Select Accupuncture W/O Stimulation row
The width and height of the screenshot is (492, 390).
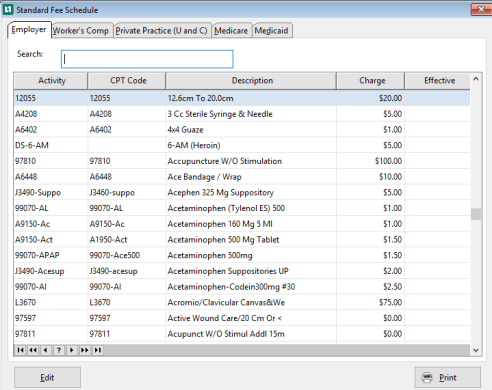[x=242, y=161]
